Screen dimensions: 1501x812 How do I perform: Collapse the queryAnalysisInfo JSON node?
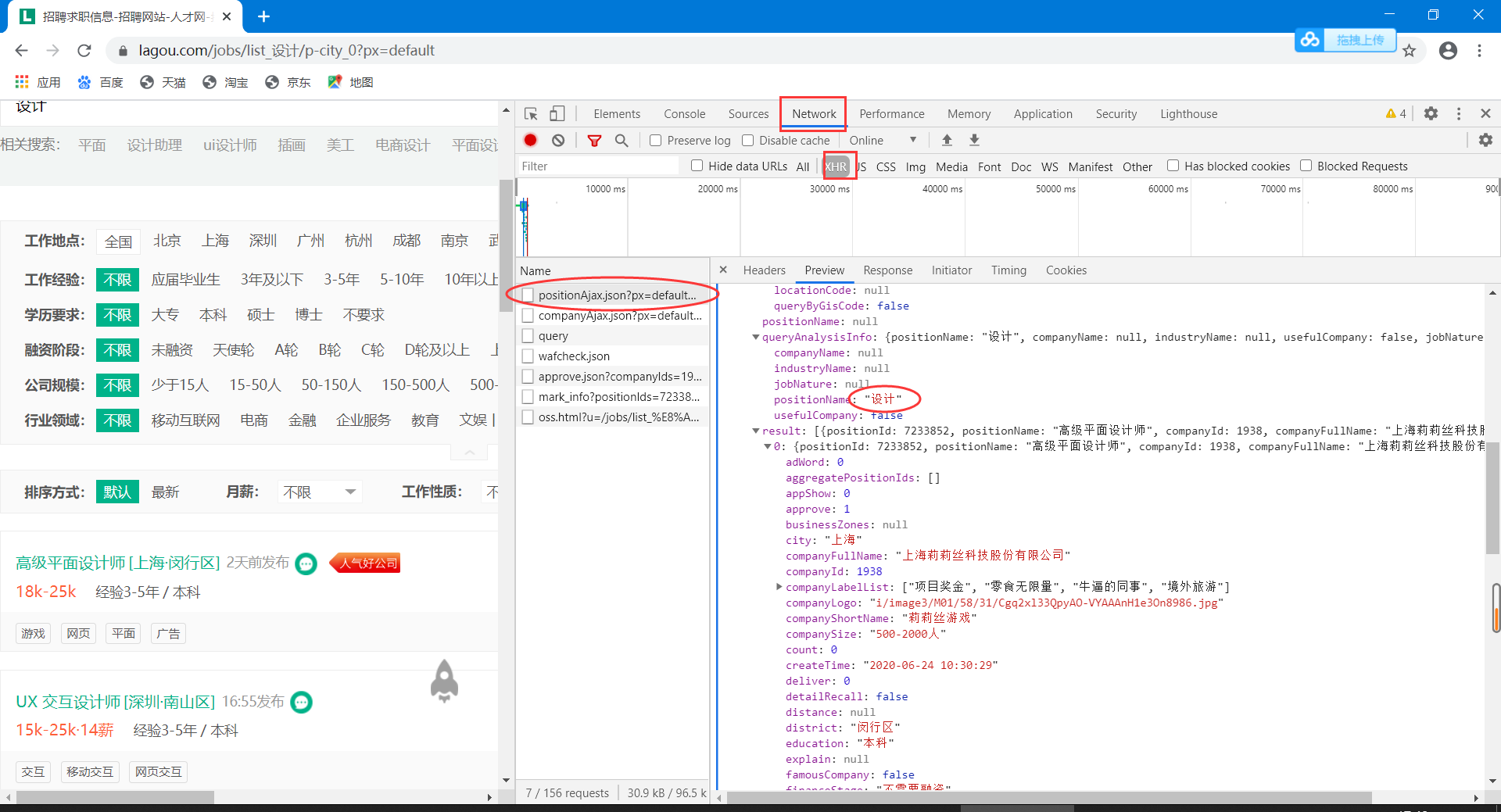tap(756, 338)
